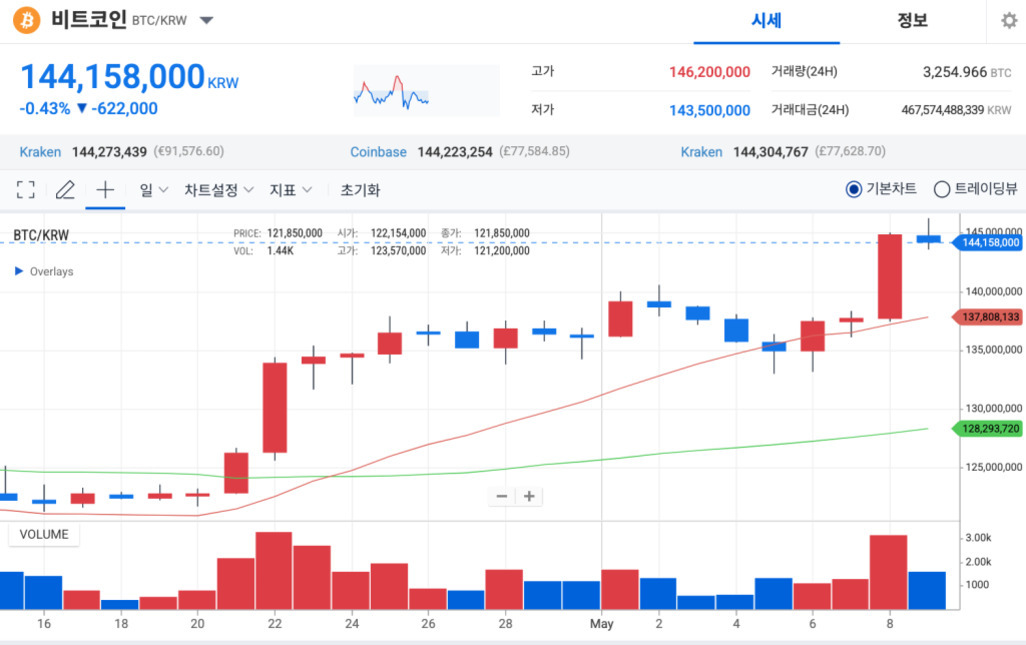The height and width of the screenshot is (645, 1026).
Task: Open the 일 interval dropdown
Action: point(153,190)
